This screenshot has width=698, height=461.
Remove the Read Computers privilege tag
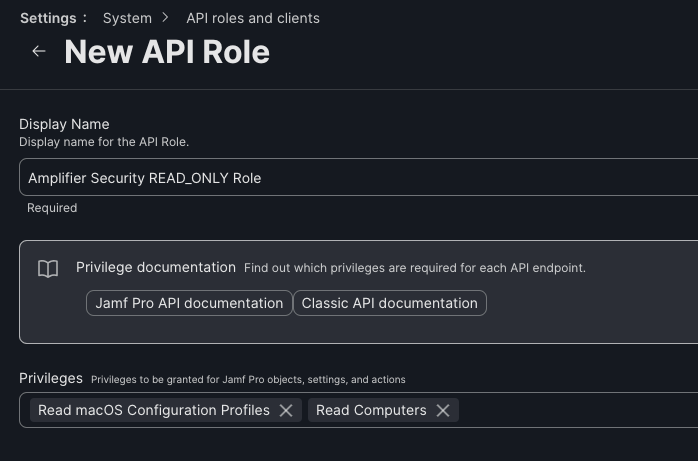point(442,410)
